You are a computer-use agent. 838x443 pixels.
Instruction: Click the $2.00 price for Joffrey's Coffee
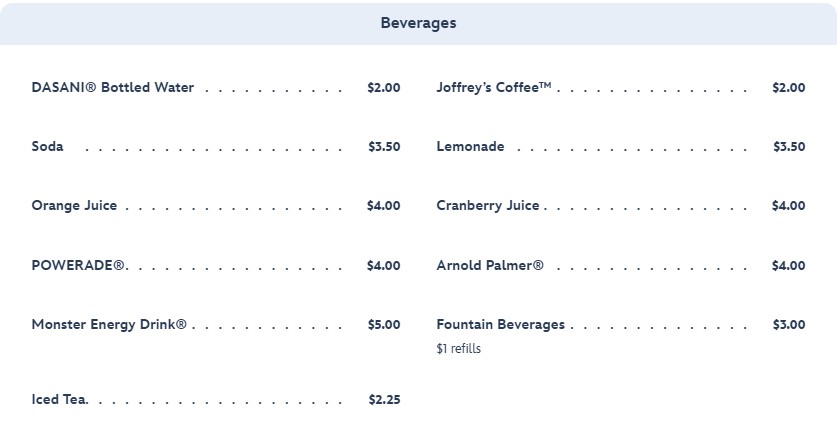tap(788, 88)
